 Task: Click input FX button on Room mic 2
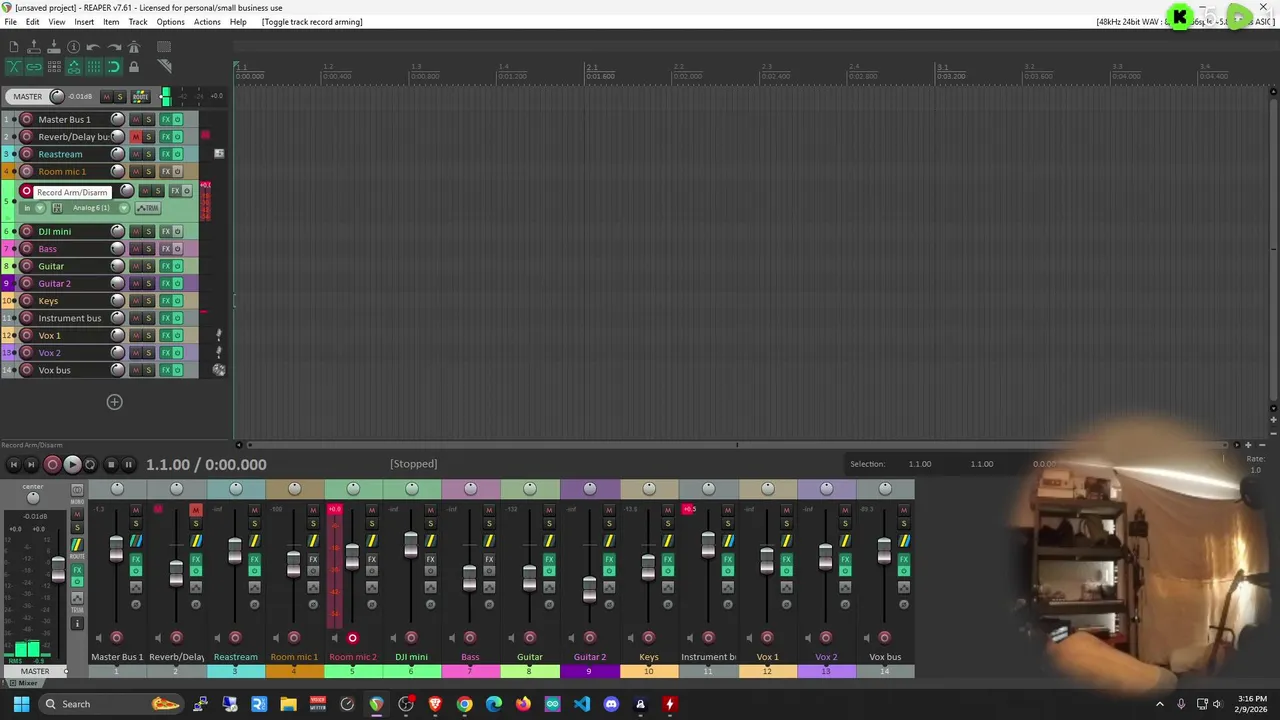click(x=57, y=208)
